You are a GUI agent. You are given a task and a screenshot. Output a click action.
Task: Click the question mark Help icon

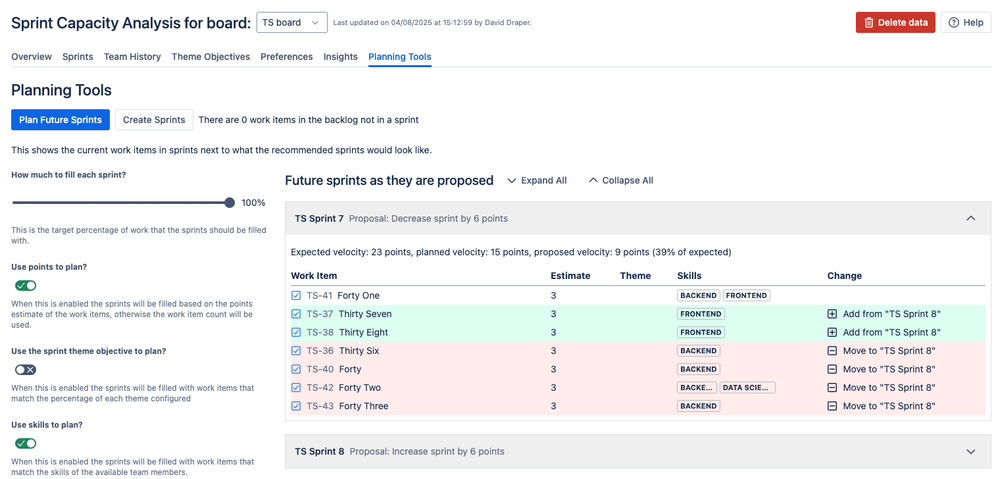(x=954, y=23)
